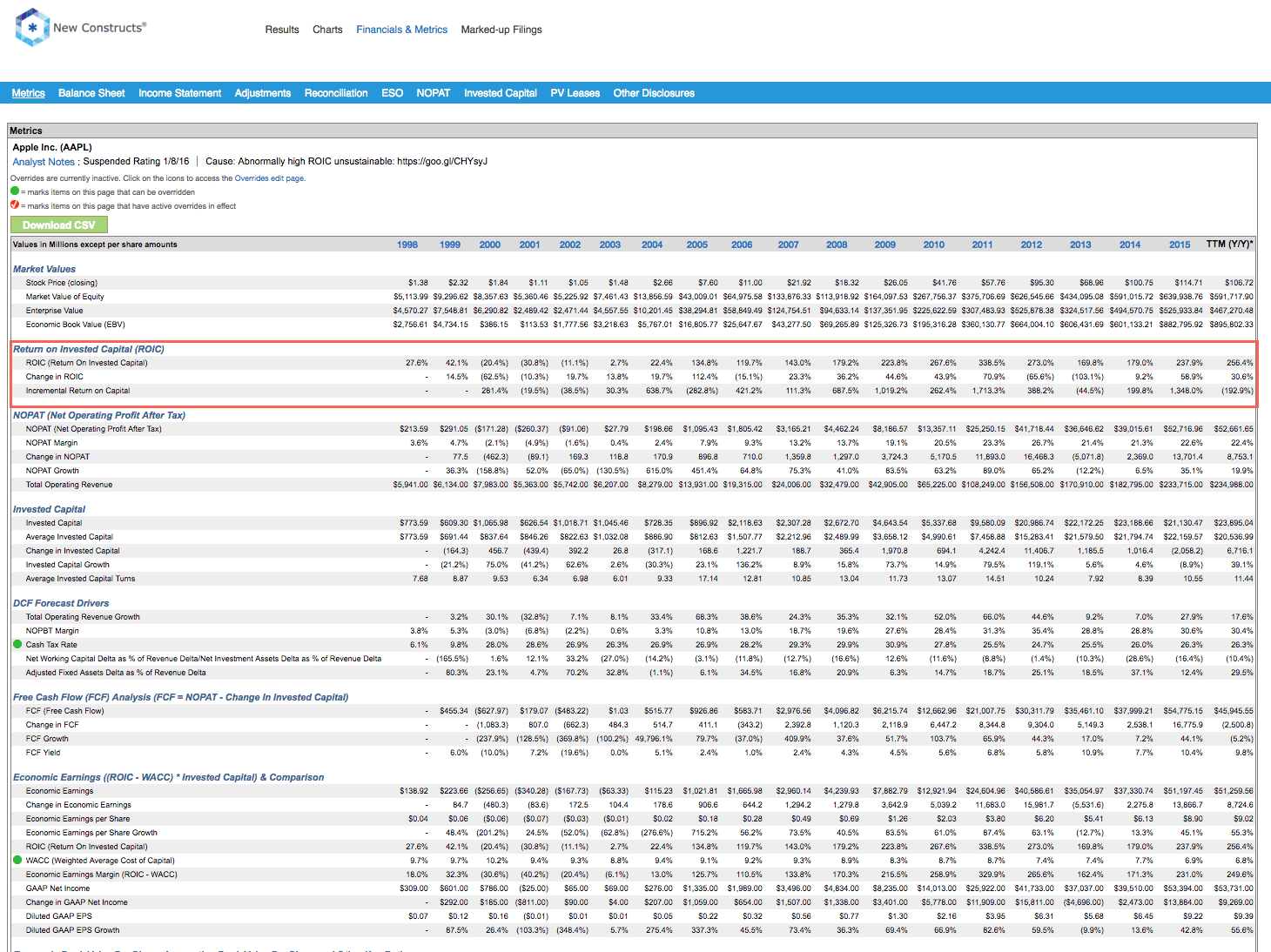This screenshot has height=952, width=1271.
Task: Click the 2012 column header
Action: (1032, 245)
